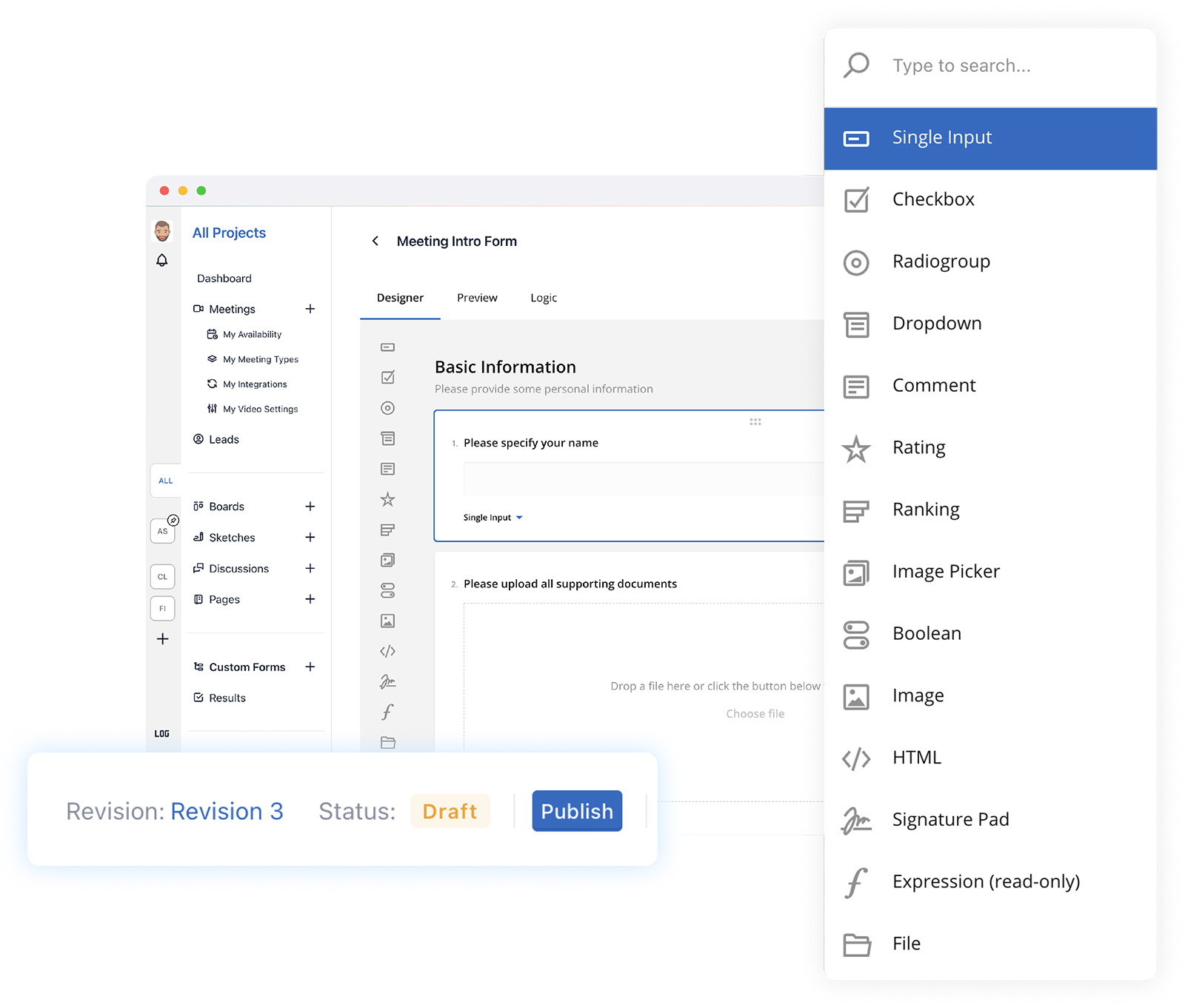Click Choose file in upload area
This screenshot has width=1185, height=1008.
click(755, 714)
